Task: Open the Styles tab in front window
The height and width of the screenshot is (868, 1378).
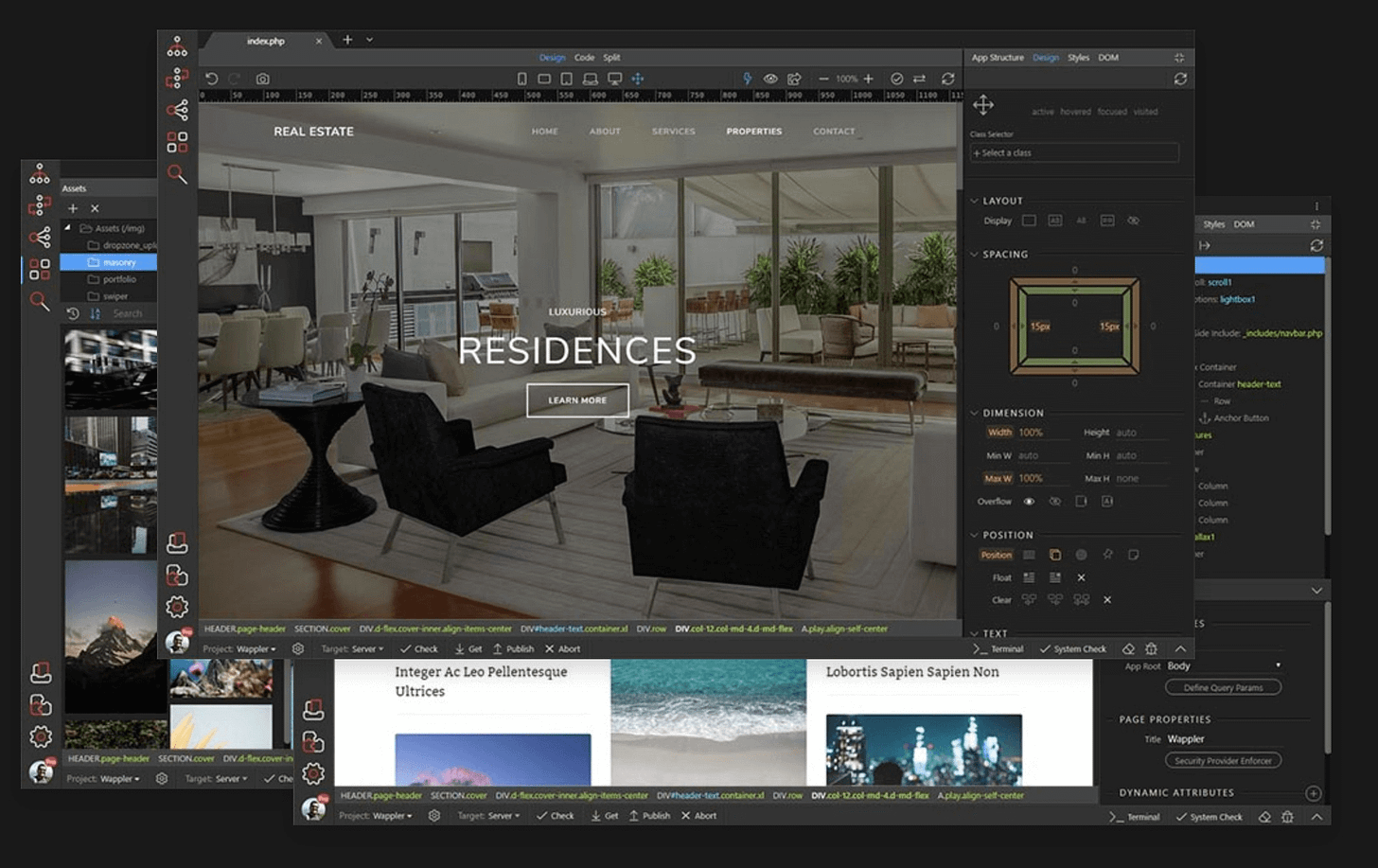Action: tap(1078, 58)
